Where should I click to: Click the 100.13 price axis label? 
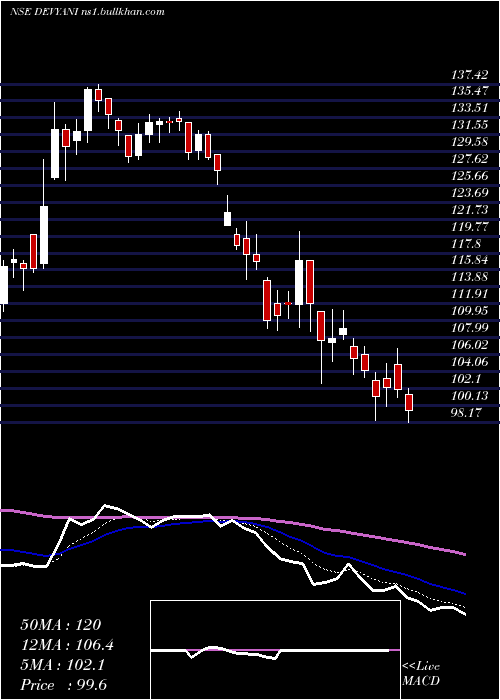coord(469,396)
